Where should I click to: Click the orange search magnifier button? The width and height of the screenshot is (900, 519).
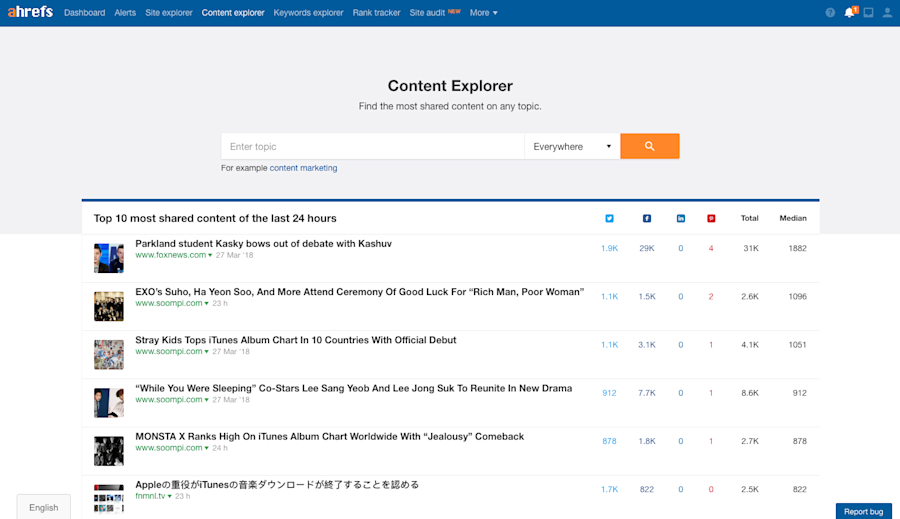coord(650,146)
